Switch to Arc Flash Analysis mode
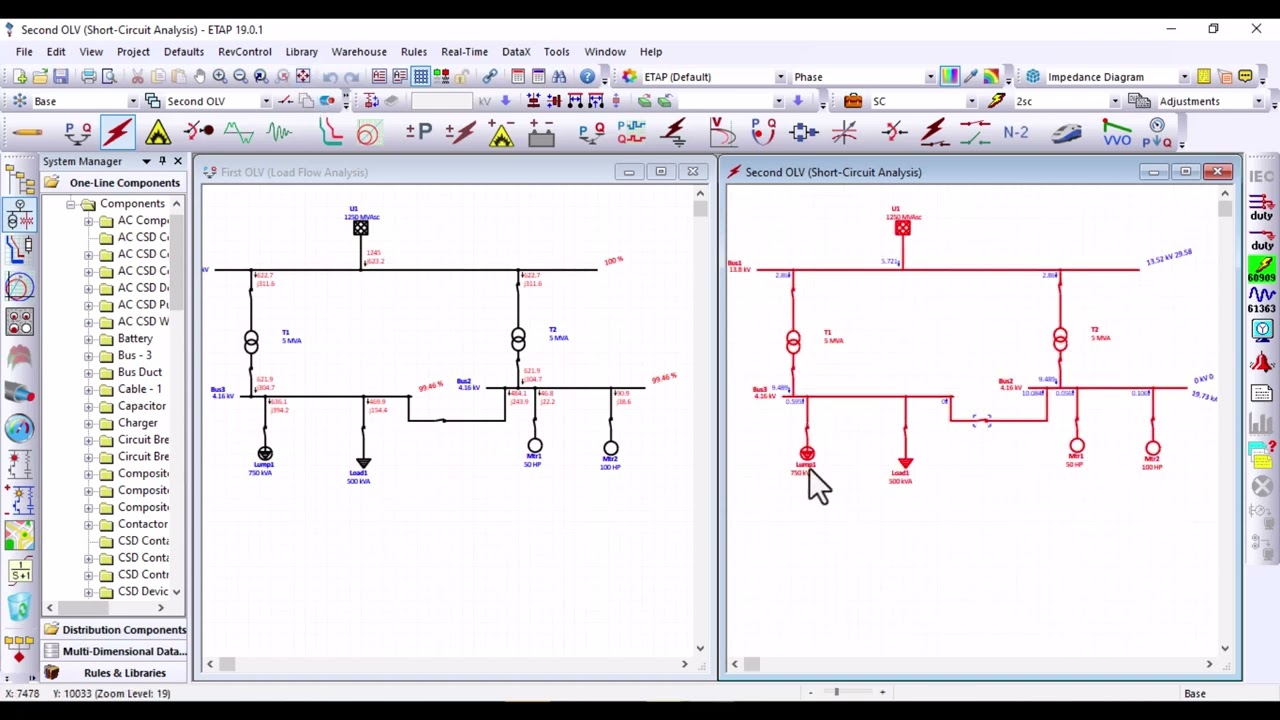 tap(157, 132)
